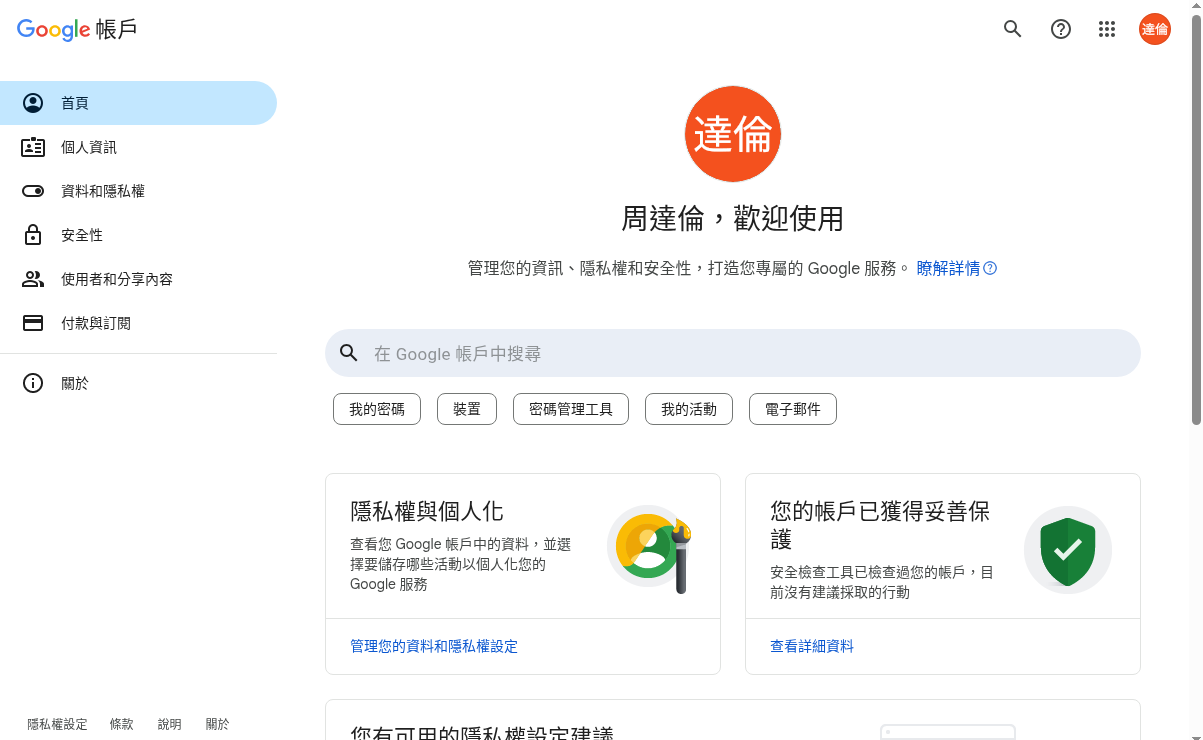Click the large 達倫 profile picture
Image resolution: width=1203 pixels, height=740 pixels.
(733, 134)
